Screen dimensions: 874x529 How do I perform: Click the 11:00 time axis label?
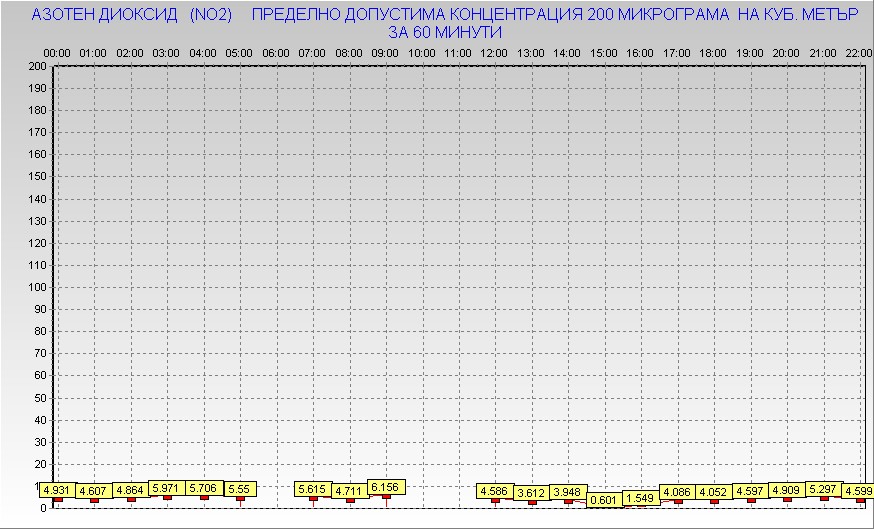click(x=458, y=52)
